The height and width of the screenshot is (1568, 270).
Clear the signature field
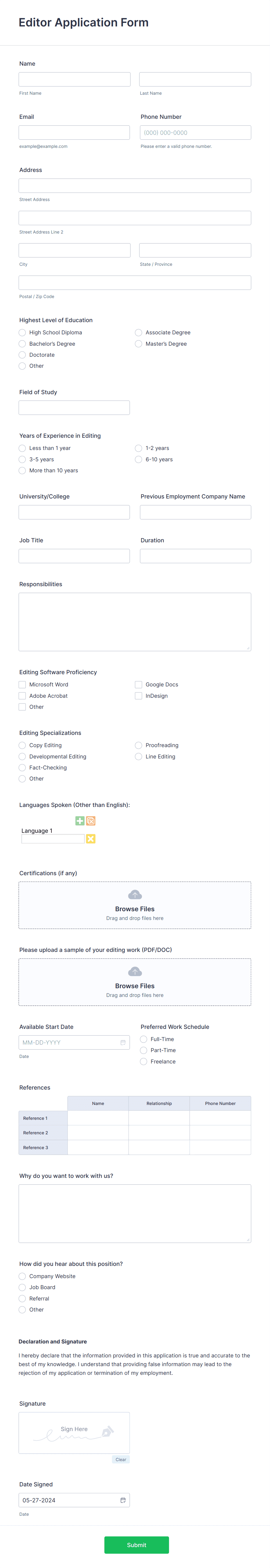tap(121, 1460)
